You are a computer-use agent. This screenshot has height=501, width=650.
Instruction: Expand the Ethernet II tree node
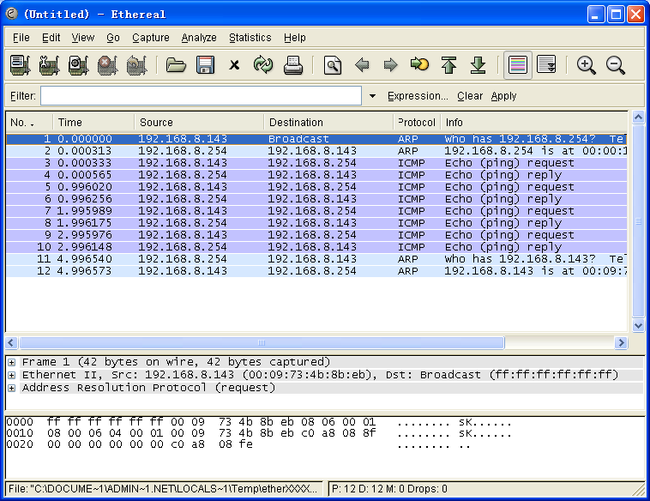click(12, 375)
